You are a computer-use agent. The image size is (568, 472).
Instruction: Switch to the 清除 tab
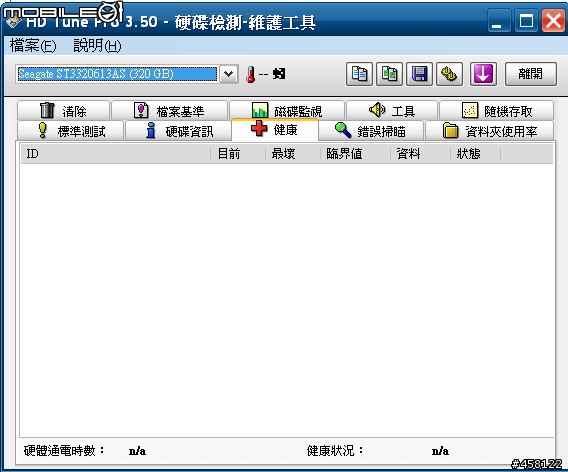63,110
